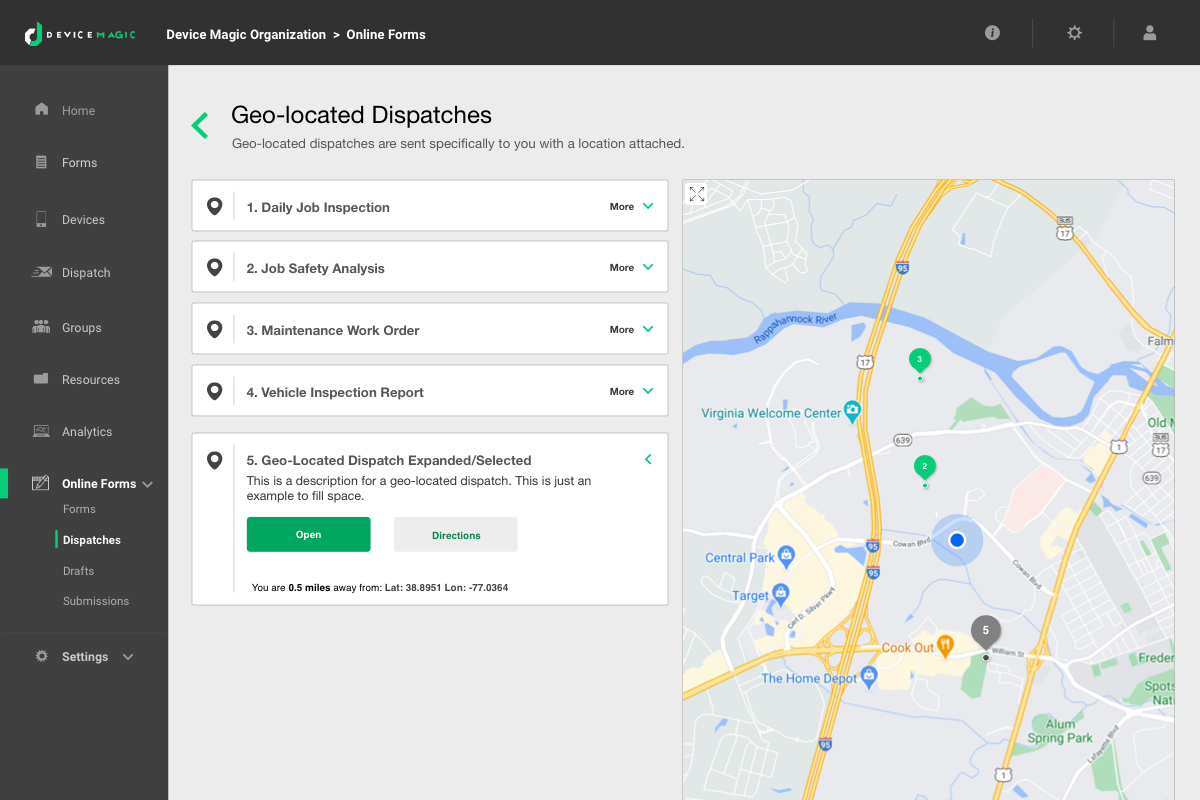Image resolution: width=1200 pixels, height=800 pixels.
Task: Open the Analytics menu item
Action: click(x=87, y=432)
